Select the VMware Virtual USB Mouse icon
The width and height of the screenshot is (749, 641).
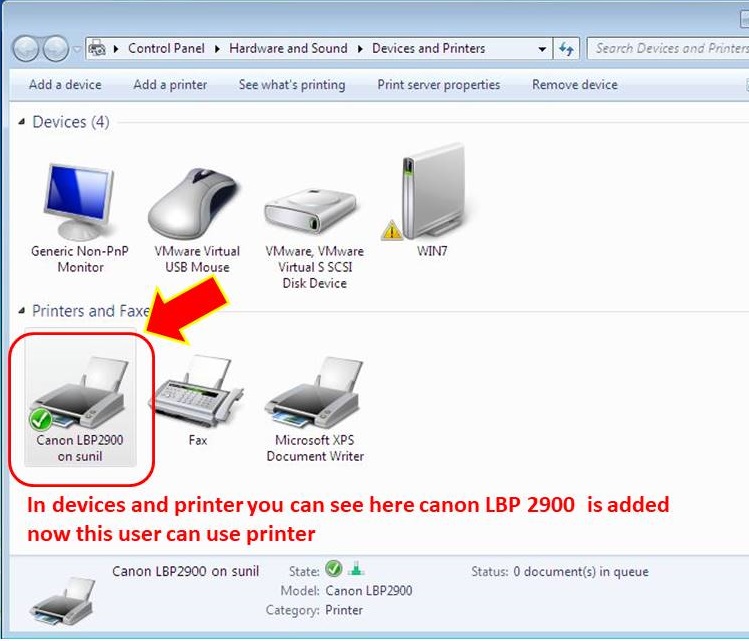pos(193,203)
